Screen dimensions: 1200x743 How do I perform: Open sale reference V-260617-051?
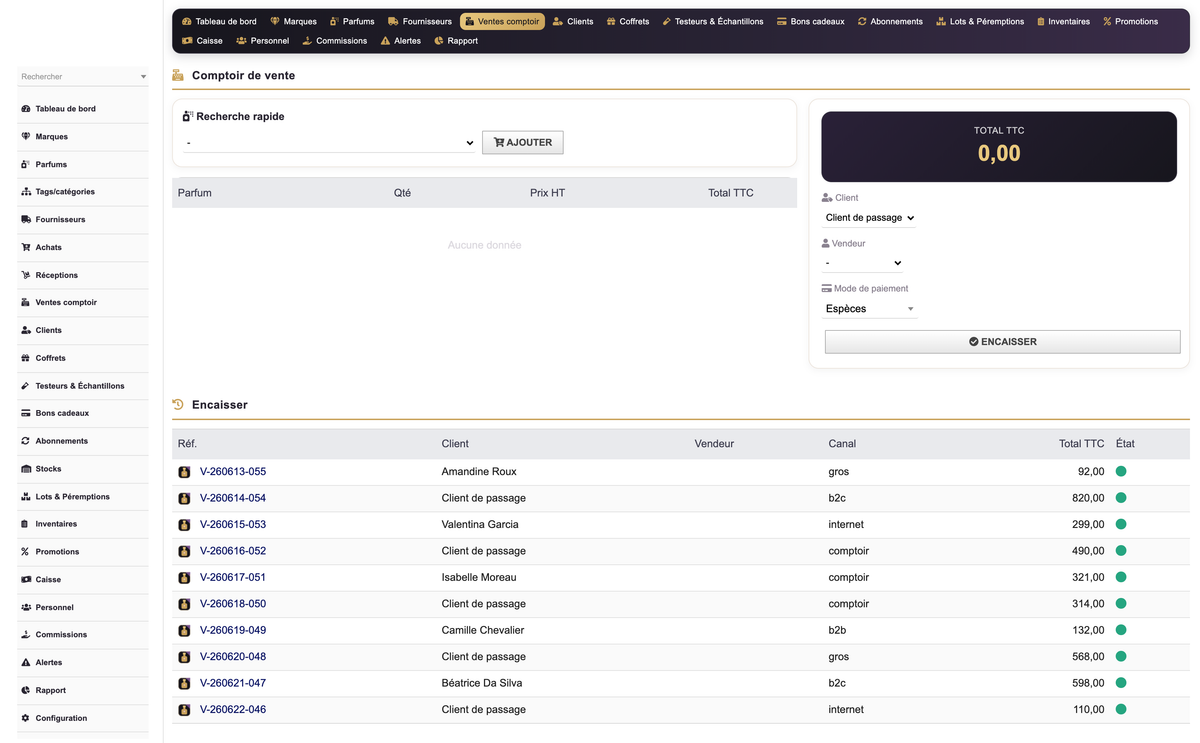233,578
